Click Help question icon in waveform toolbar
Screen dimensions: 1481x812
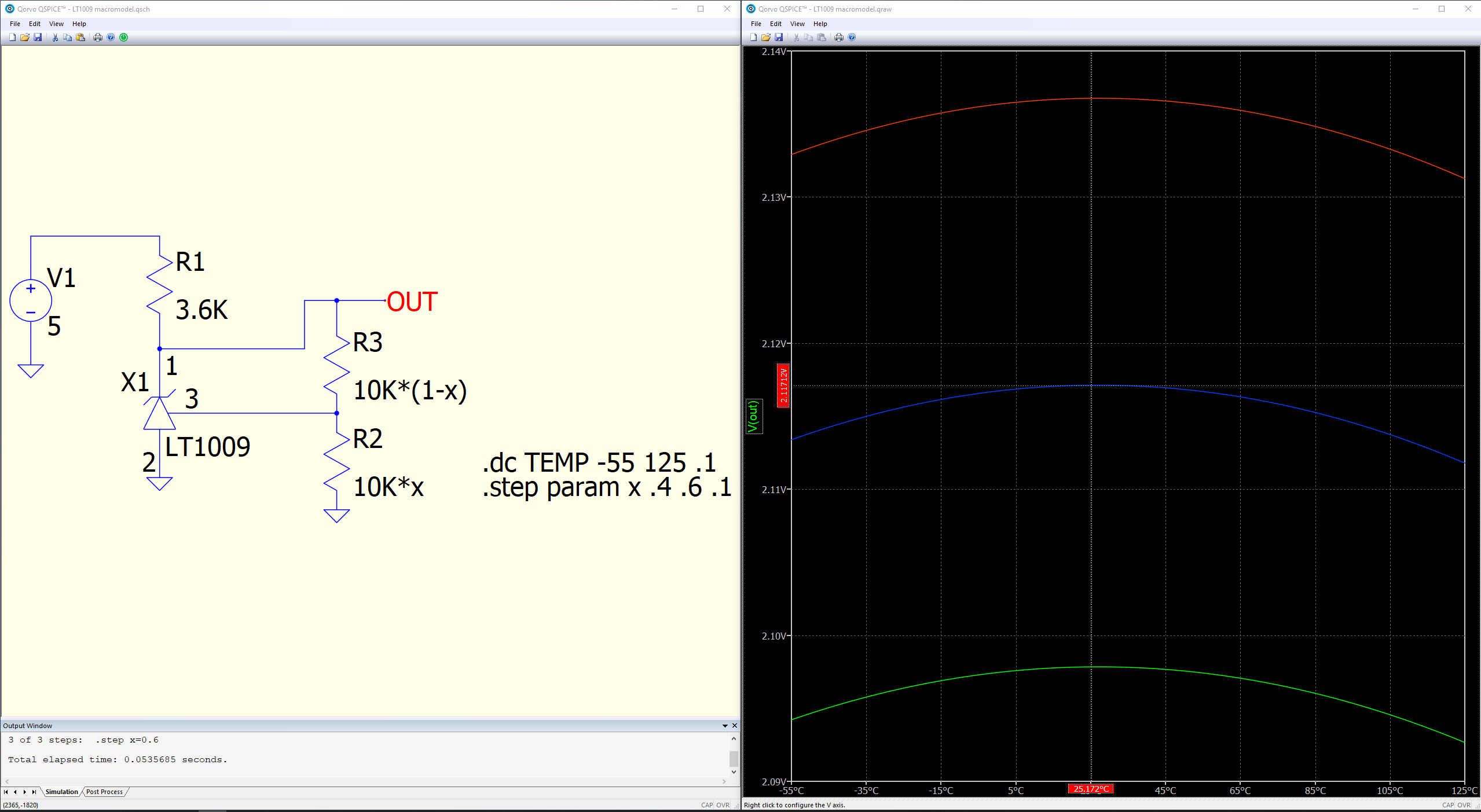852,37
